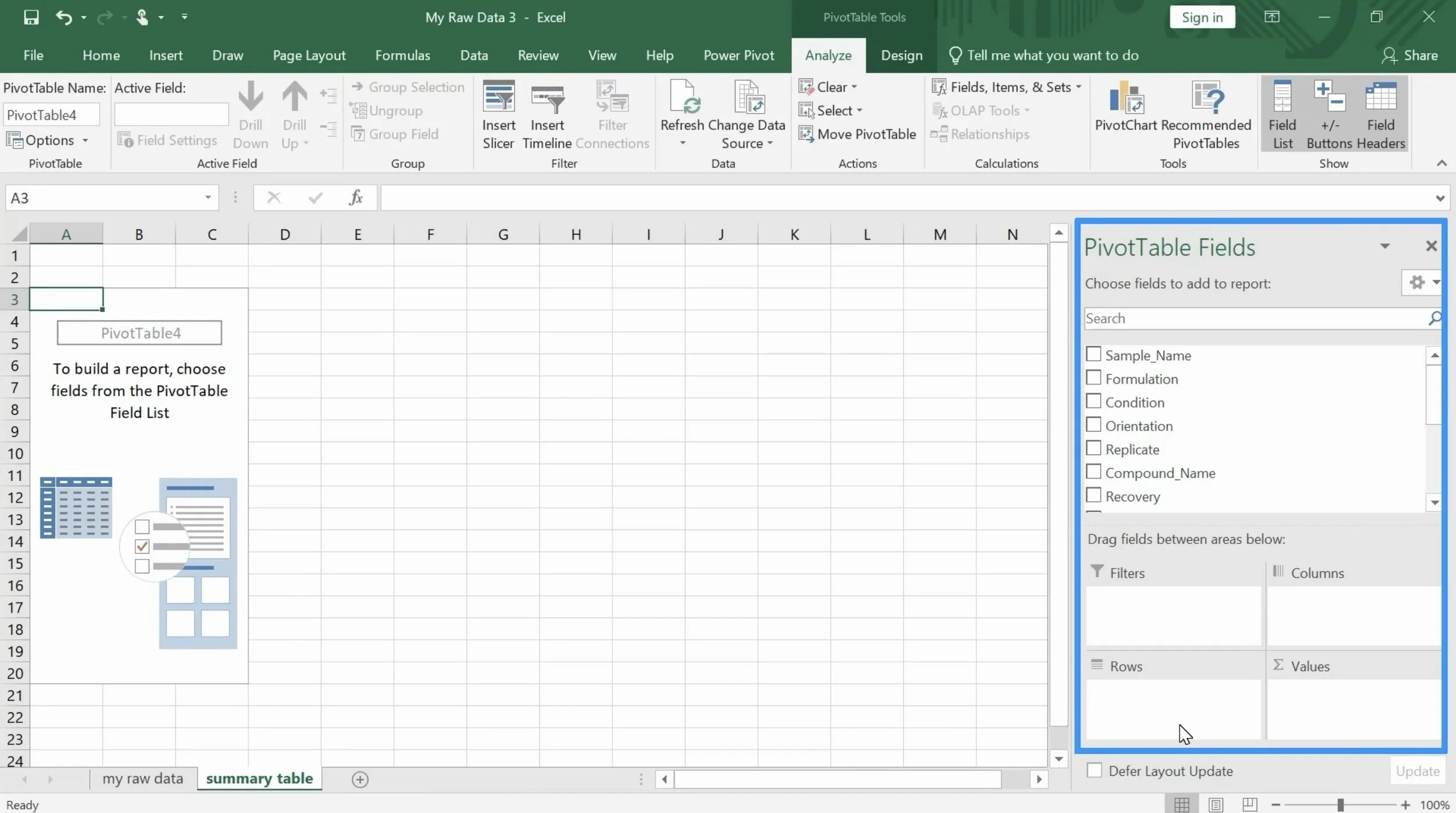This screenshot has height=813, width=1456.
Task: Click the Share button
Action: pyautogui.click(x=1409, y=55)
